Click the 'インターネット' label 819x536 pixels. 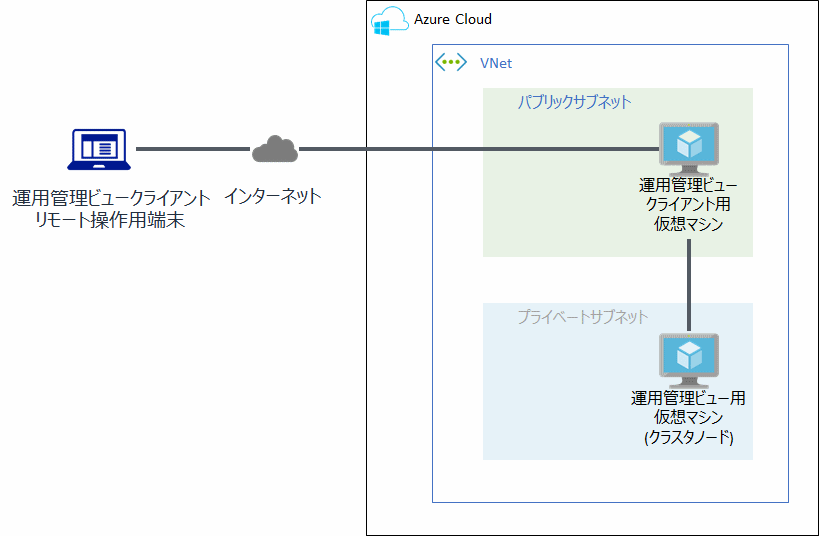pyautogui.click(x=273, y=196)
